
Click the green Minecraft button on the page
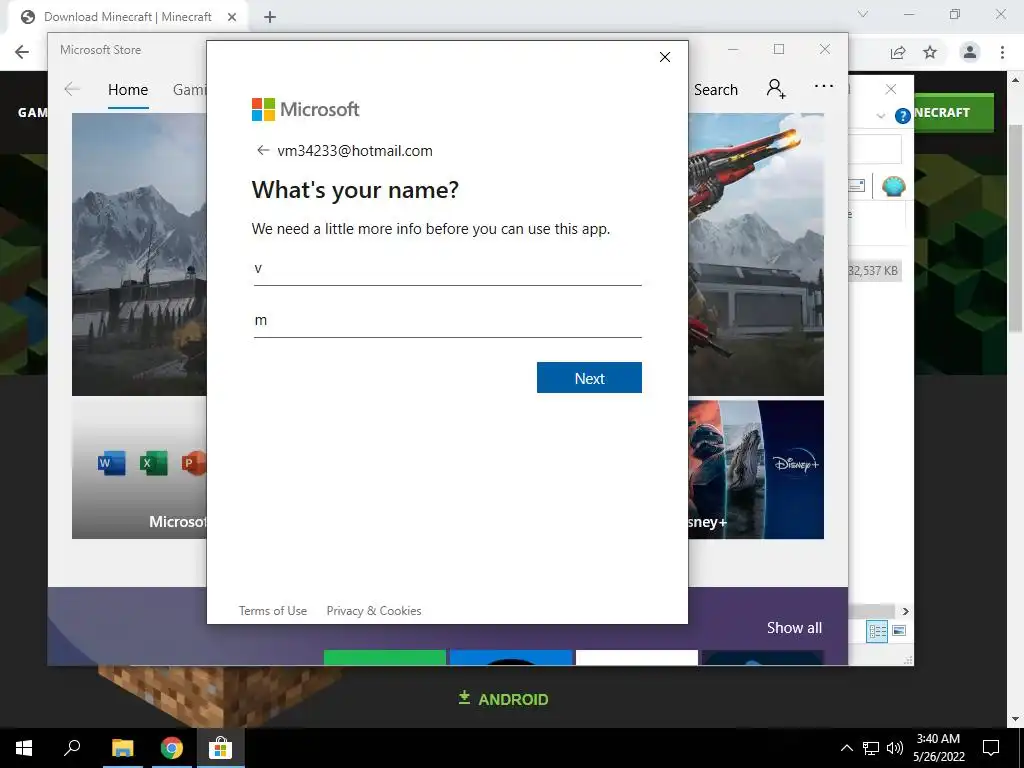[953, 112]
